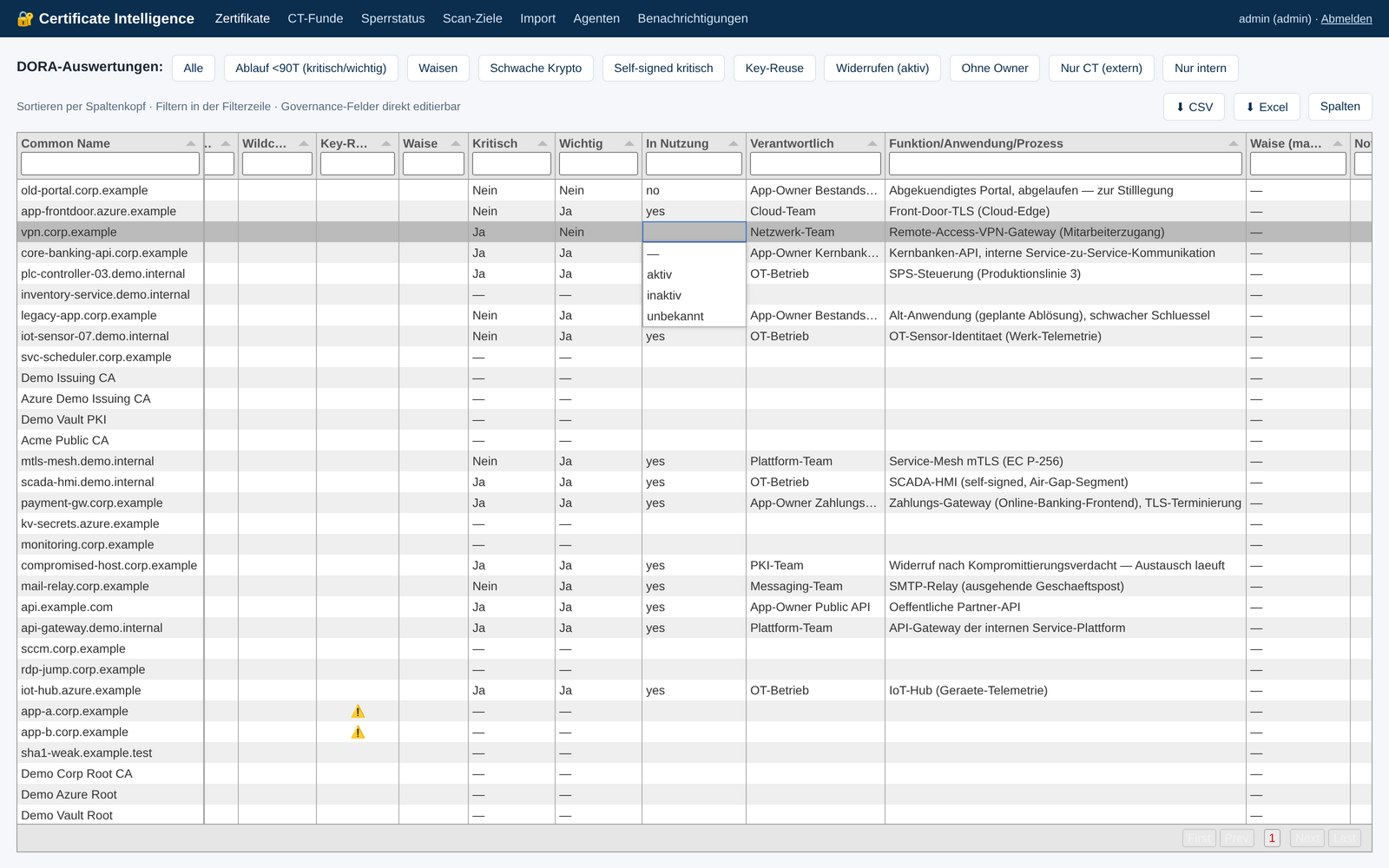Select the old-portal.corp.example row name
This screenshot has height=868, width=1389.
pos(84,190)
